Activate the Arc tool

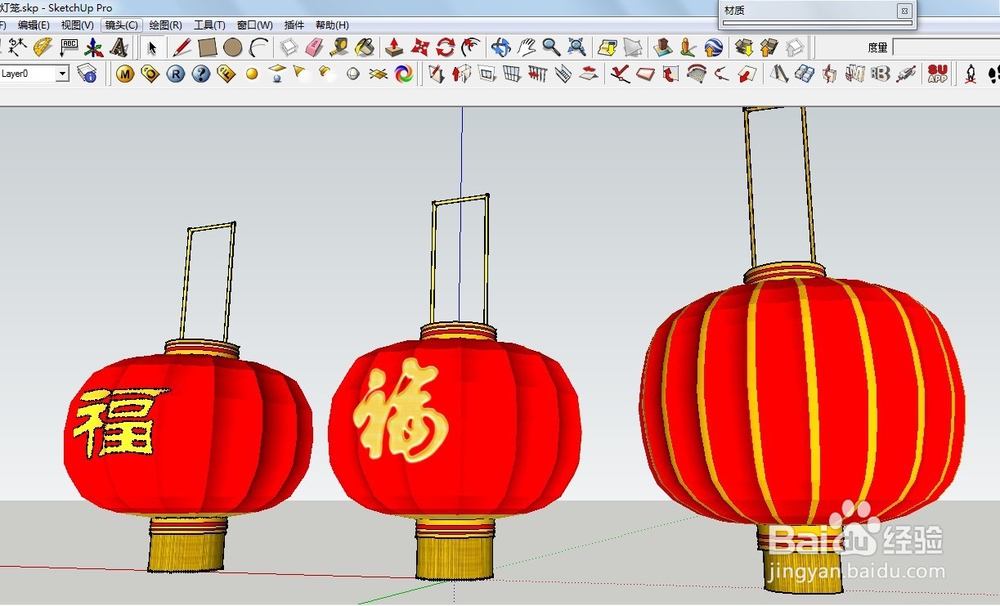[258, 48]
